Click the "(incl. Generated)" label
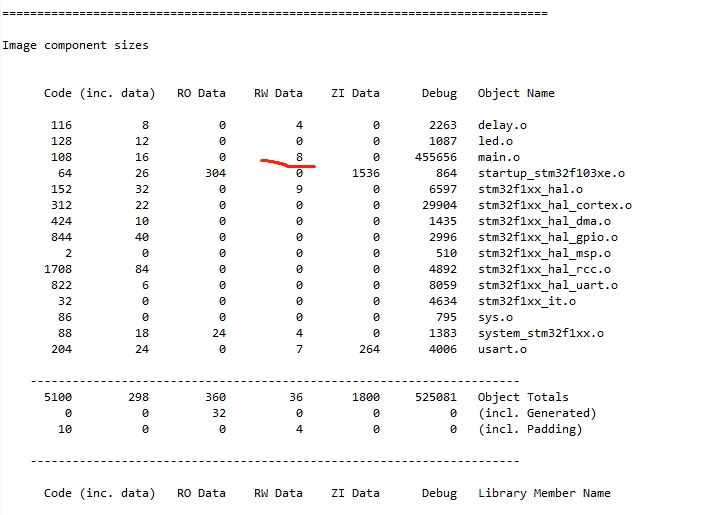The height and width of the screenshot is (515, 709). [x=536, y=413]
